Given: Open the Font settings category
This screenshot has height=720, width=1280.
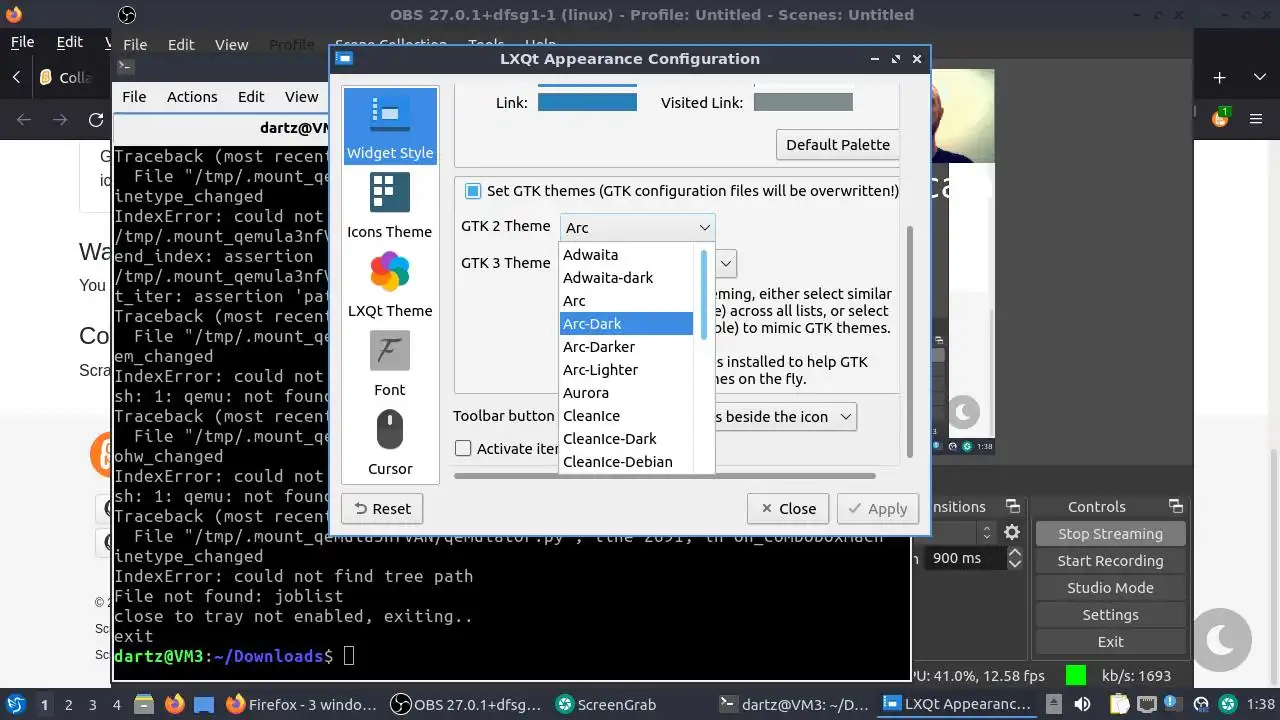Looking at the screenshot, I should pyautogui.click(x=389, y=364).
